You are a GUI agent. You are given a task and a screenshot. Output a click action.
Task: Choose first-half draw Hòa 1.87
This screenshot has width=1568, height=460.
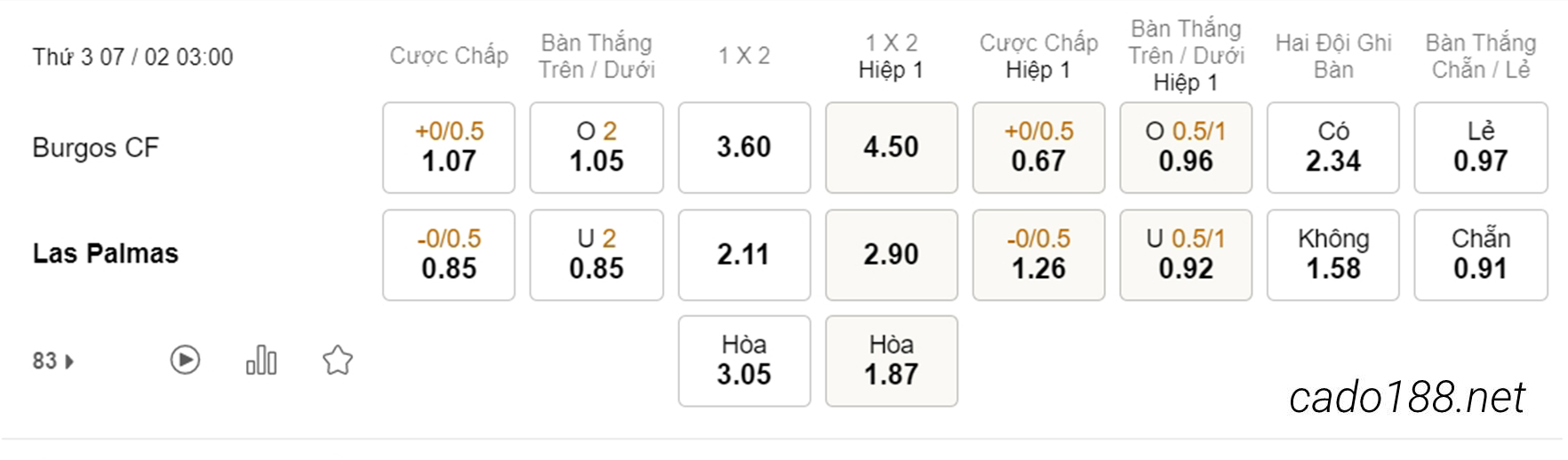[x=892, y=361]
